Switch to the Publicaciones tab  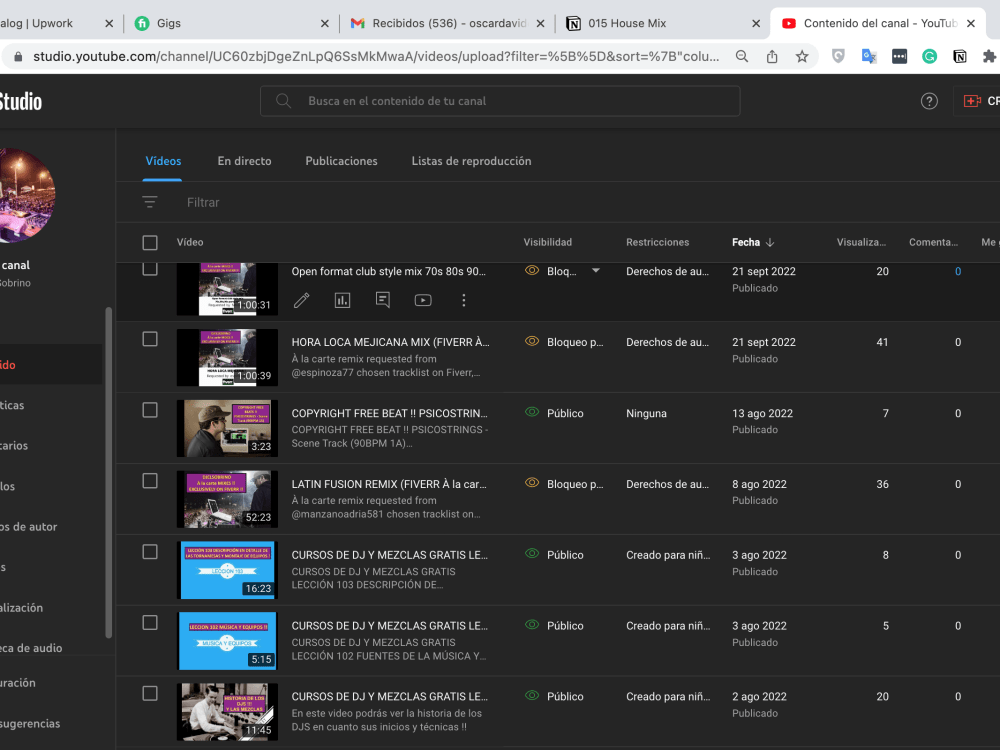pyautogui.click(x=341, y=161)
